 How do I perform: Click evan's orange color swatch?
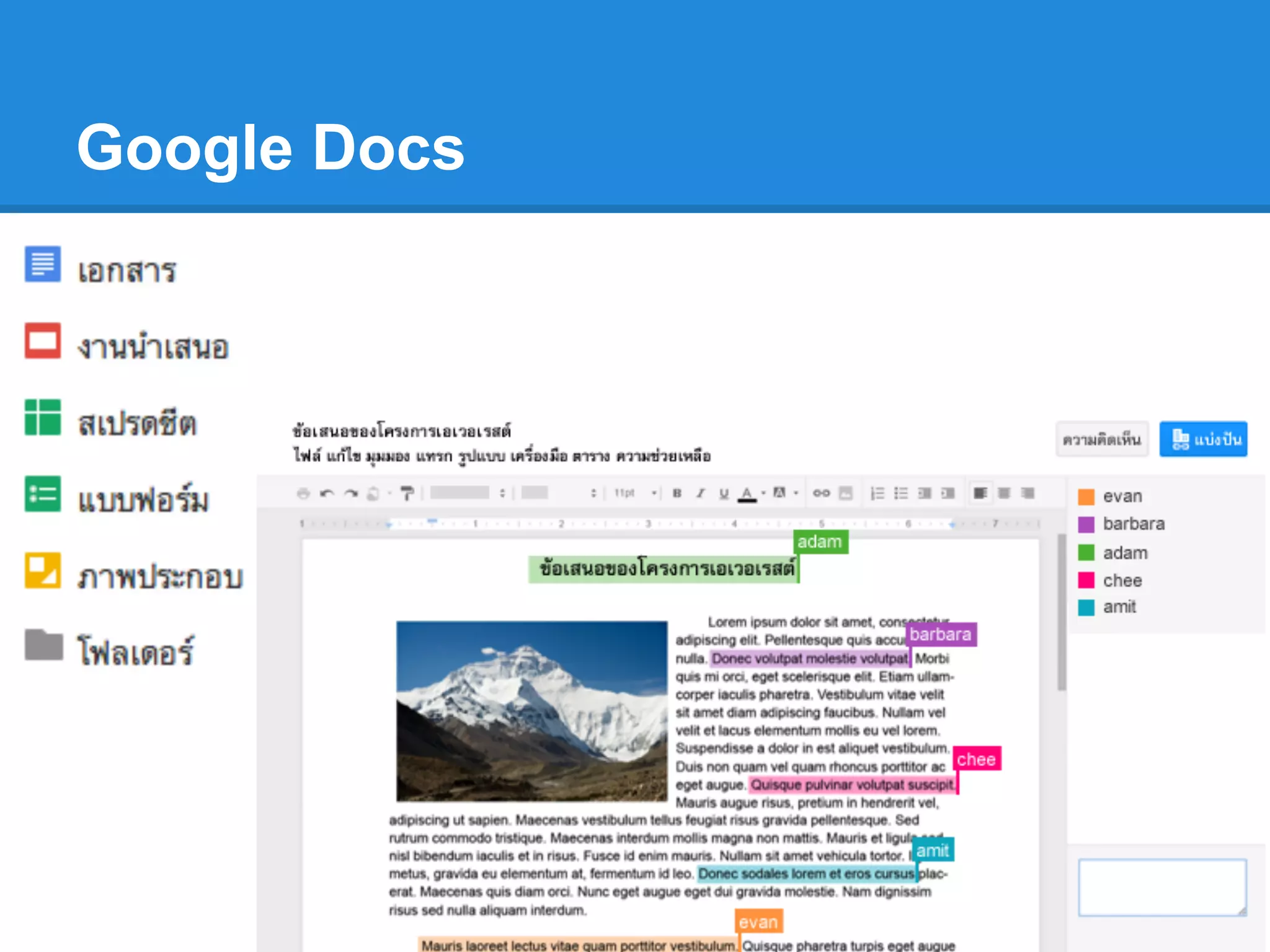click(x=1086, y=497)
